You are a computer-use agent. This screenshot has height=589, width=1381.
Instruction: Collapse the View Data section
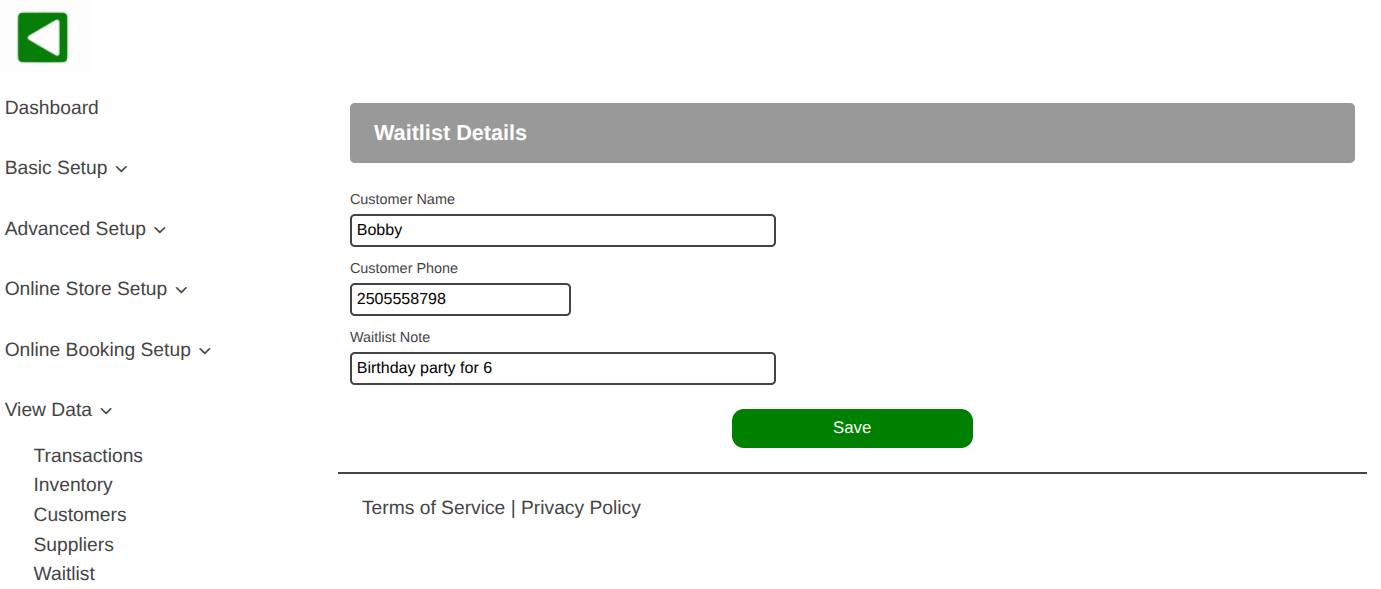click(58, 410)
